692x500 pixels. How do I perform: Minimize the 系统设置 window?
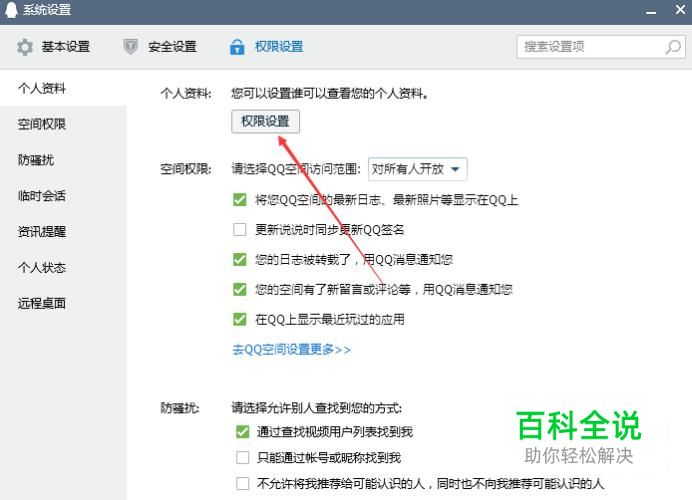pyautogui.click(x=651, y=12)
